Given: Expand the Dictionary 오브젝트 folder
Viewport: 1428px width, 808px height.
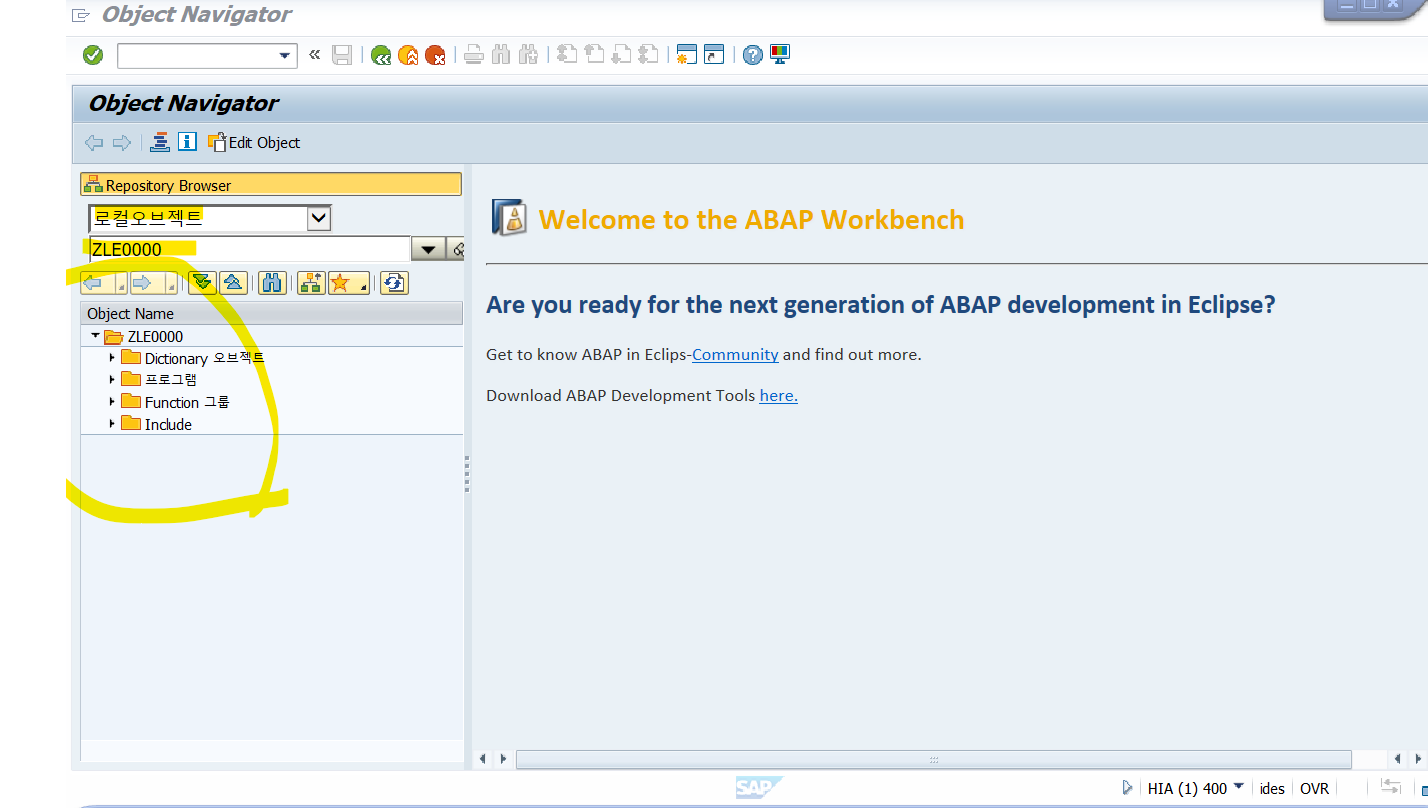Looking at the screenshot, I should pyautogui.click(x=112, y=358).
